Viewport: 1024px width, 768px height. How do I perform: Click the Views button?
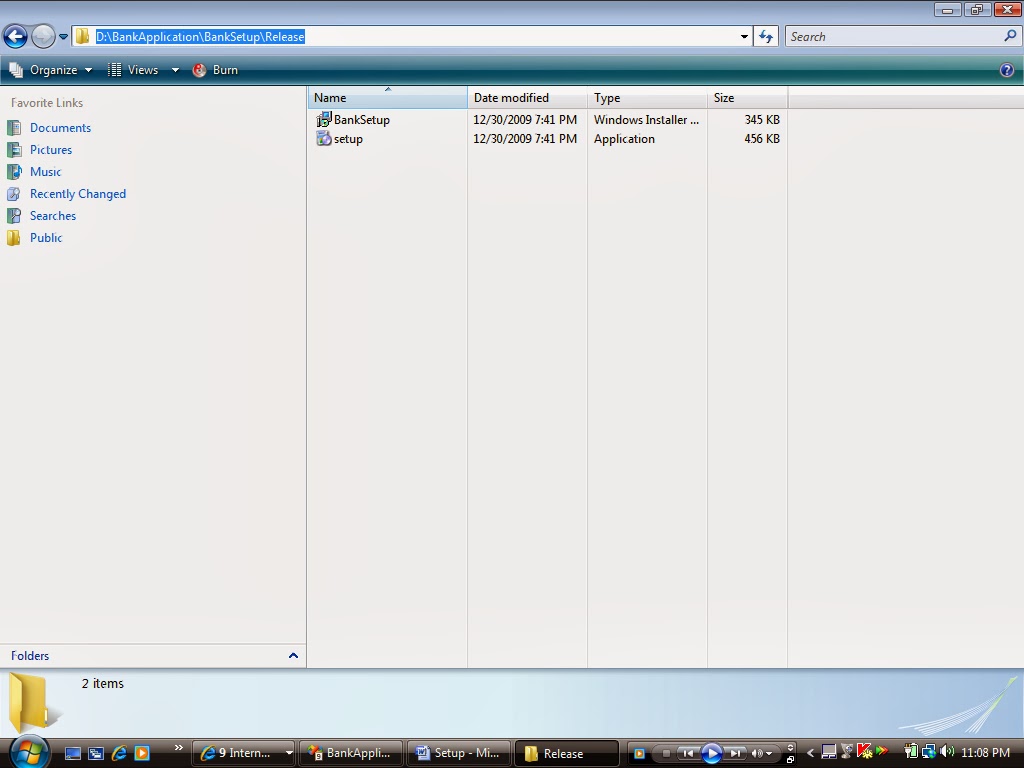(x=133, y=70)
